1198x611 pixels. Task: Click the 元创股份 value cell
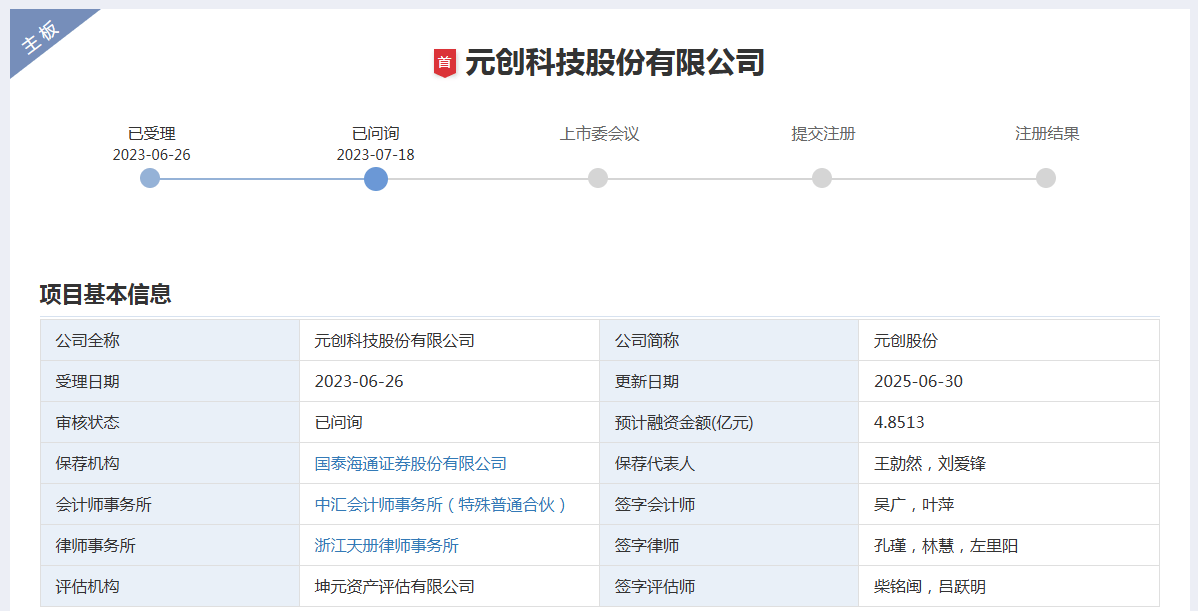[x=1009, y=341]
